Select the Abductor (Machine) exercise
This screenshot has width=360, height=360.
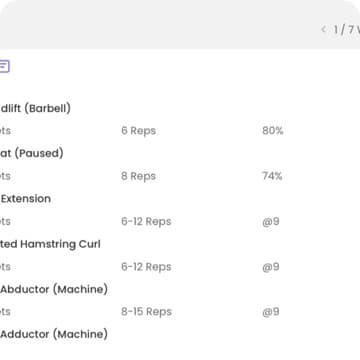point(54,289)
